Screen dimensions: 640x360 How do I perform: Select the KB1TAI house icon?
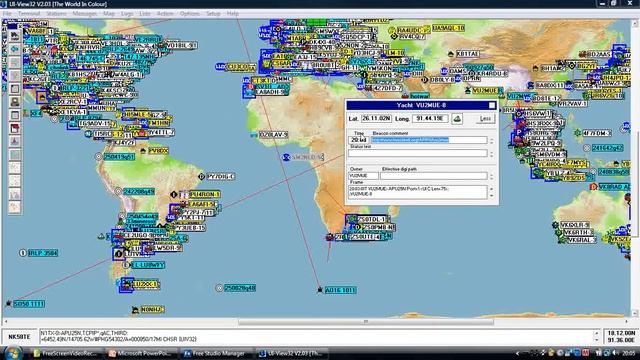point(451,54)
